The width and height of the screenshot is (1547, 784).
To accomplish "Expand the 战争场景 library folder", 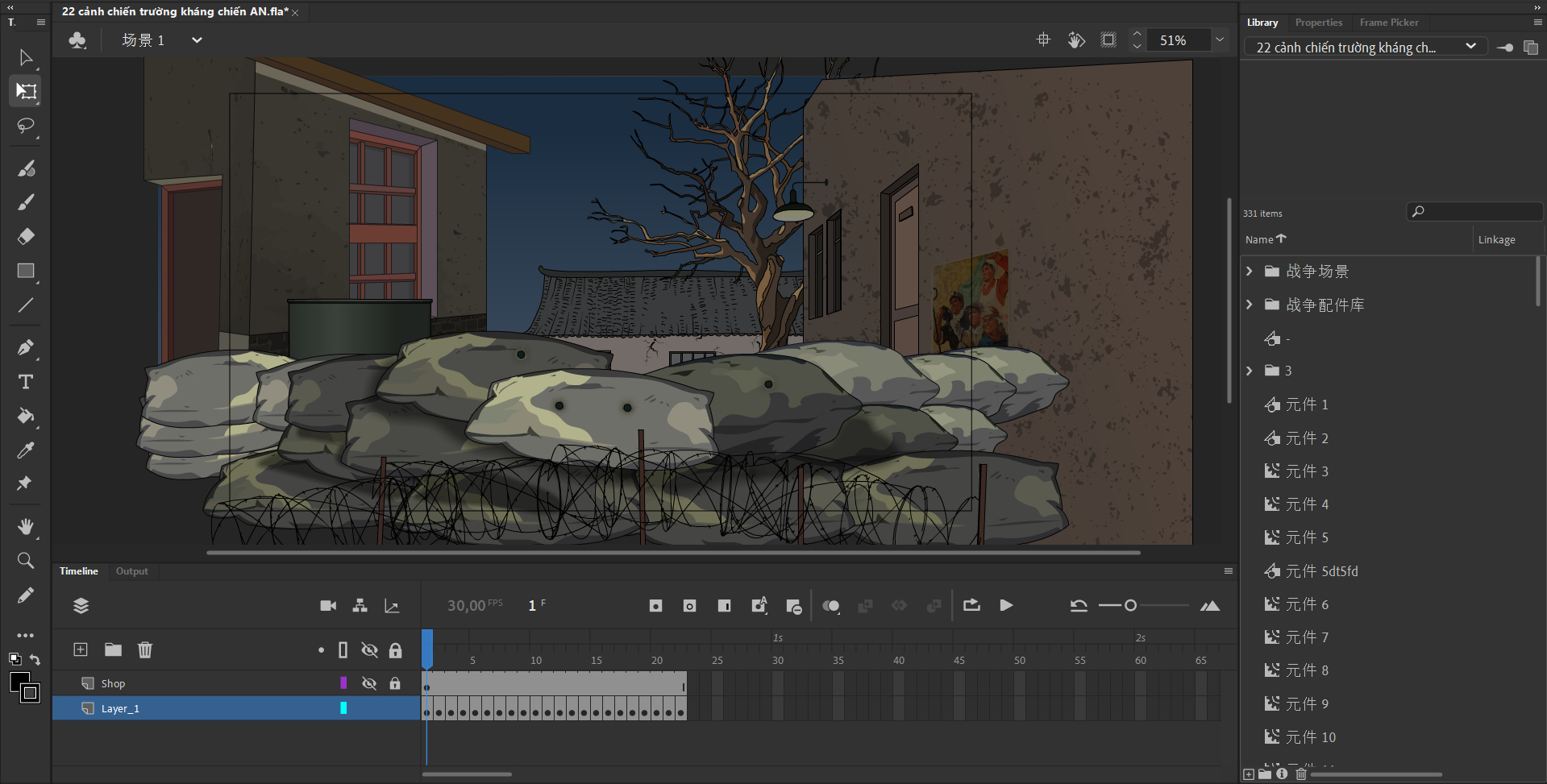I will (x=1250, y=272).
